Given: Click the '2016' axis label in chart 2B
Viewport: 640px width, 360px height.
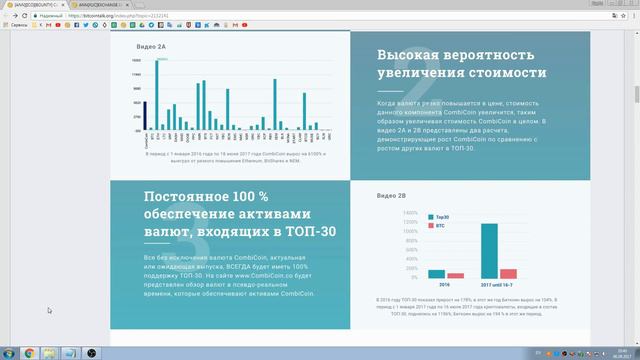Looking at the screenshot, I should pyautogui.click(x=444, y=284).
